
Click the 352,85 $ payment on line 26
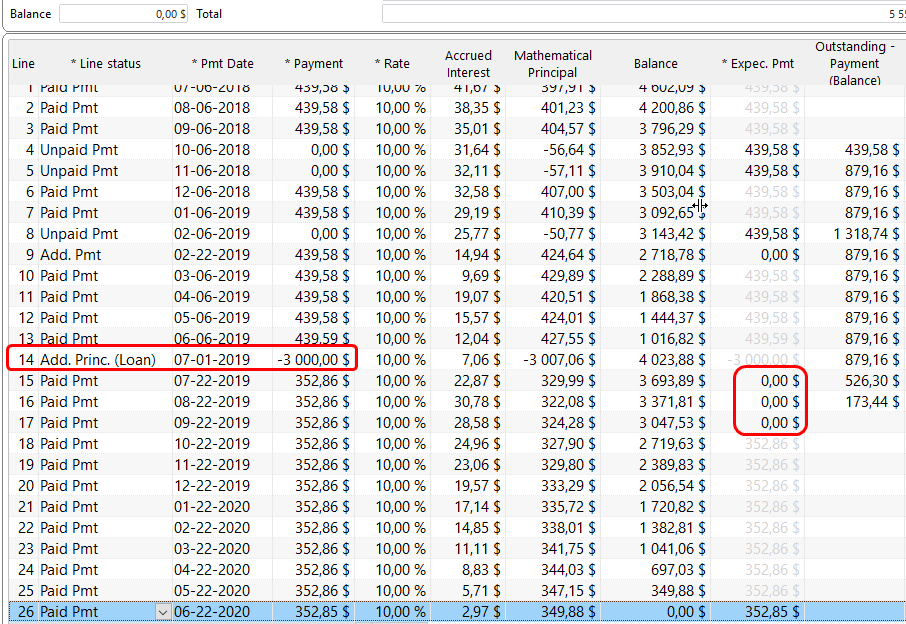coord(322,612)
